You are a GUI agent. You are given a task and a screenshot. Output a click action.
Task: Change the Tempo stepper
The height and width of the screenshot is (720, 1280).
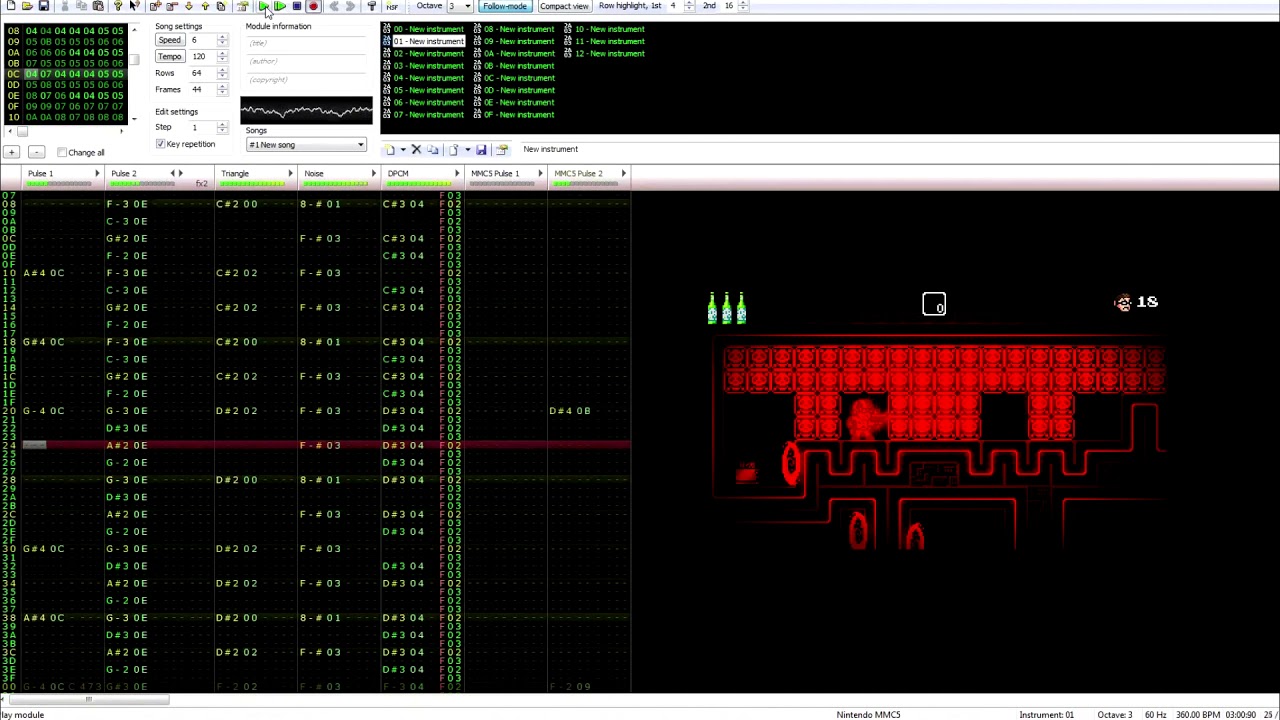(x=222, y=56)
